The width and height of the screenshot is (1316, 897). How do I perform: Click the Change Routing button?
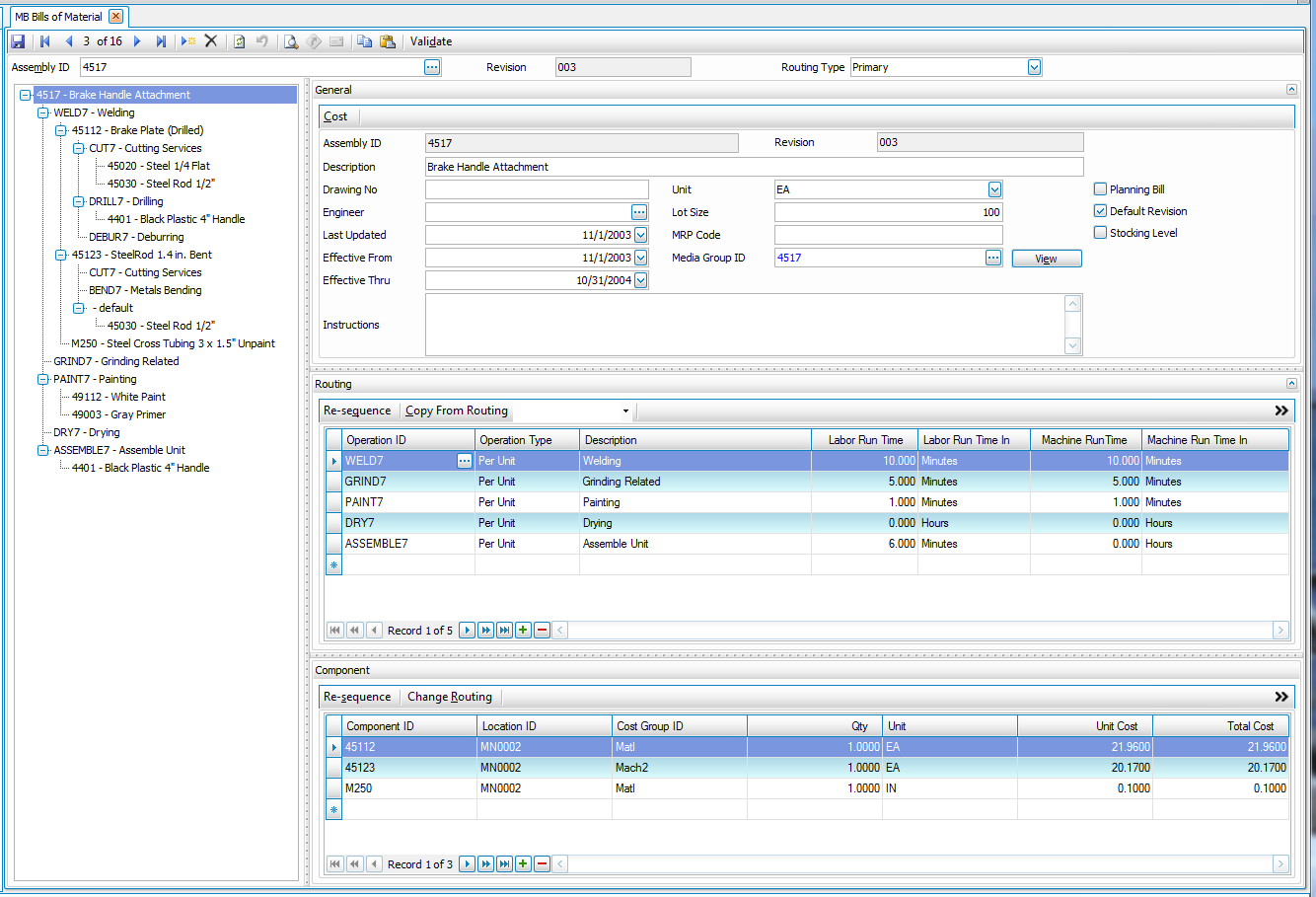[450, 697]
